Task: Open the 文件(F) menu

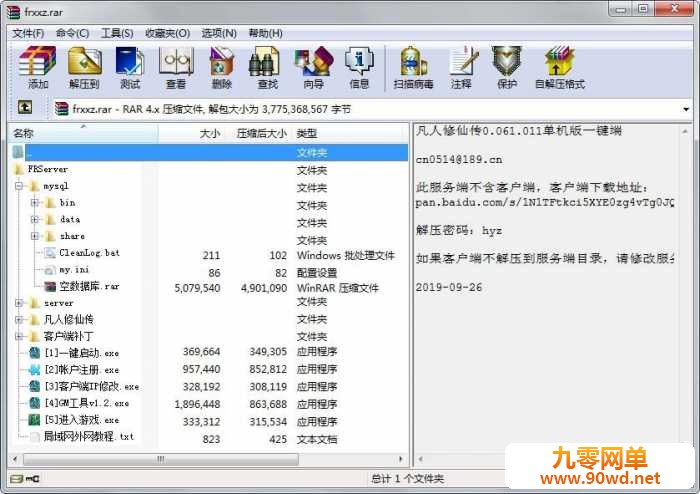Action: pos(28,33)
